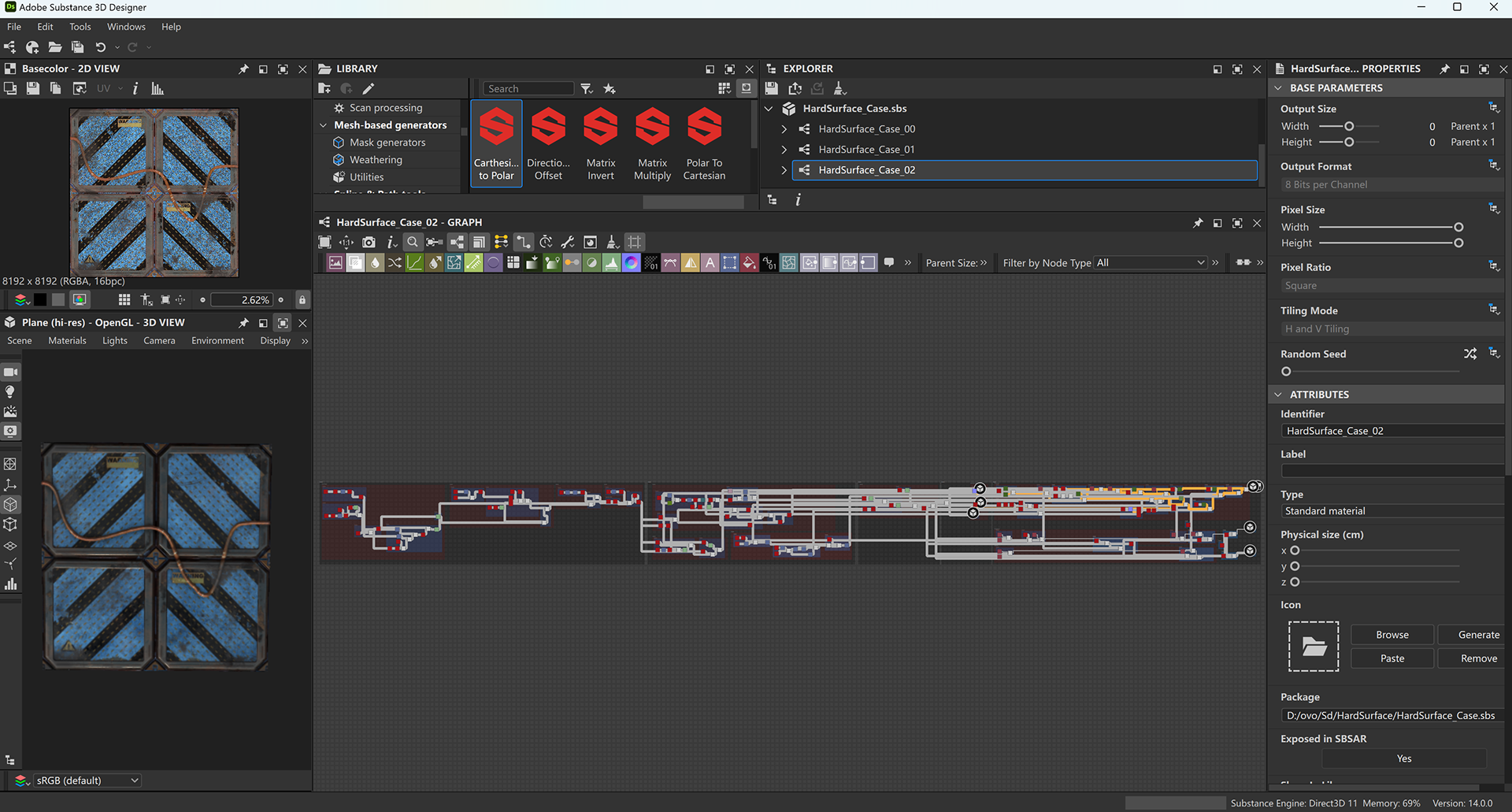Save the package in Explorer panel
This screenshot has width=1512, height=812.
click(x=772, y=88)
